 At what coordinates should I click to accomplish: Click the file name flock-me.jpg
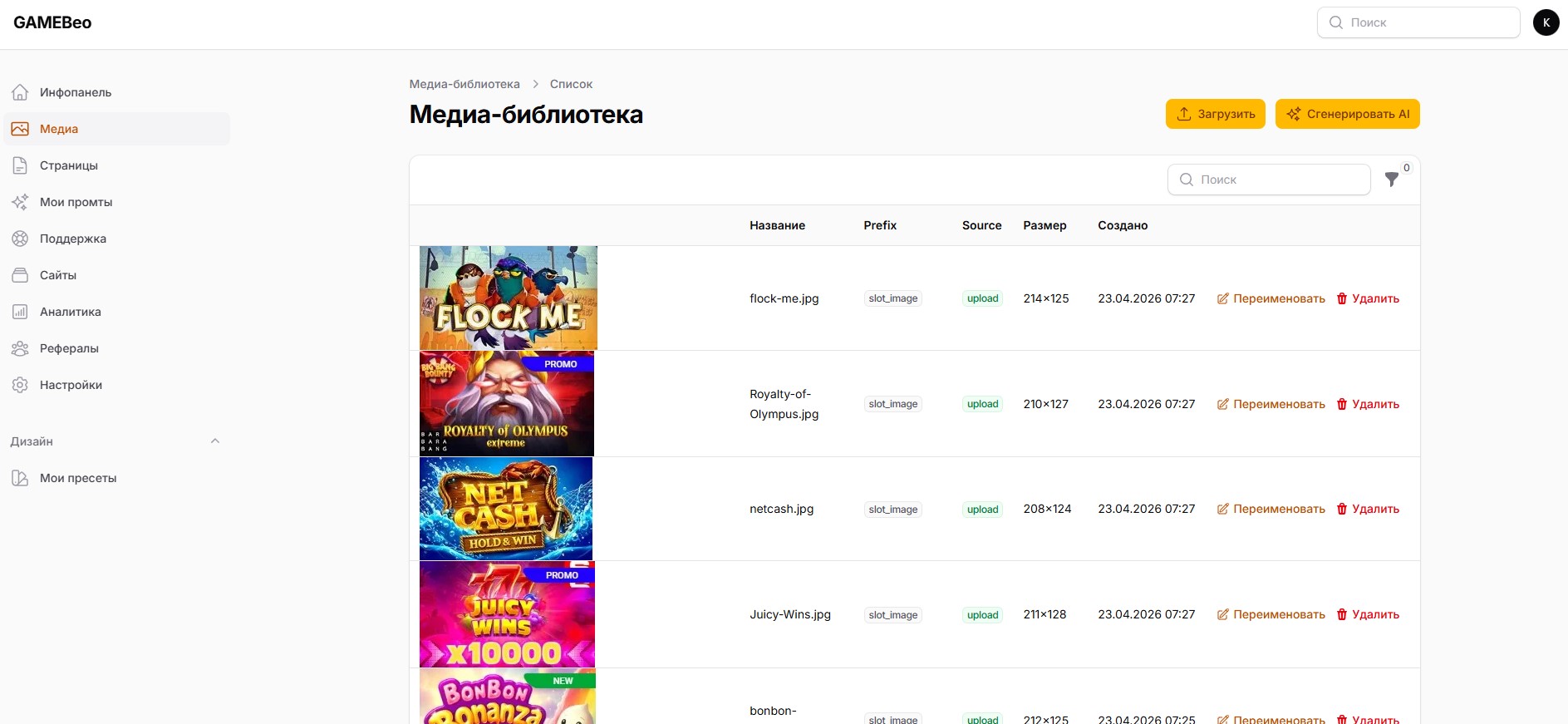784,298
